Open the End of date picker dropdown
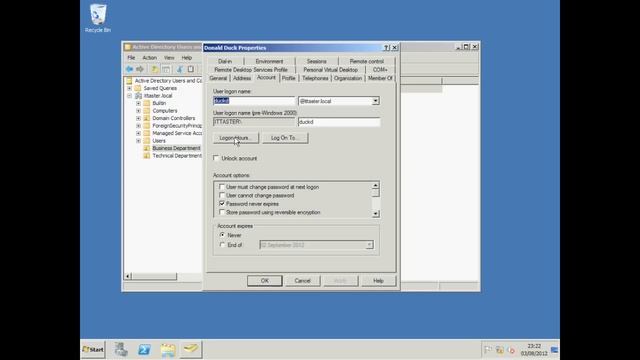 tap(369, 245)
